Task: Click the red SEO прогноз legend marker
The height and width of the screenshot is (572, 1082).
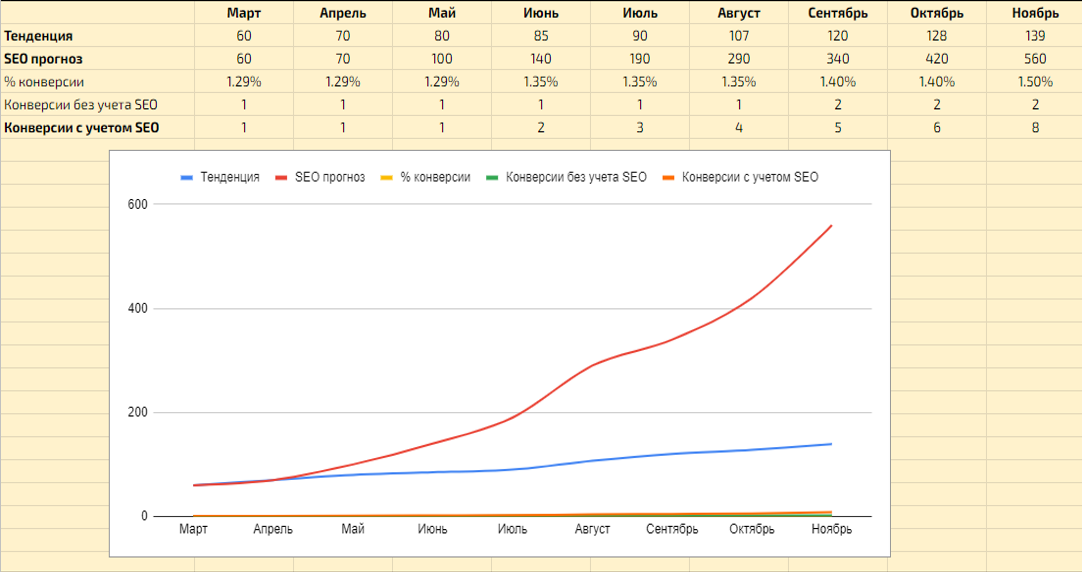Action: [x=280, y=177]
